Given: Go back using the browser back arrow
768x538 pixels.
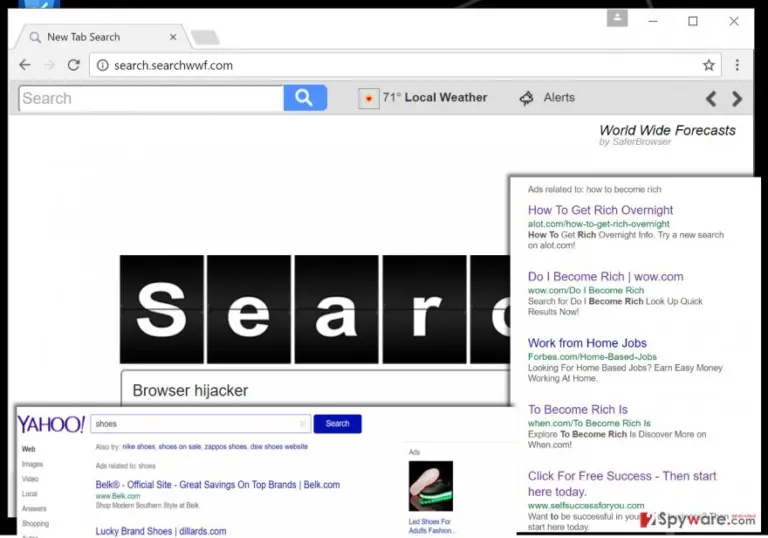Looking at the screenshot, I should click(x=25, y=65).
